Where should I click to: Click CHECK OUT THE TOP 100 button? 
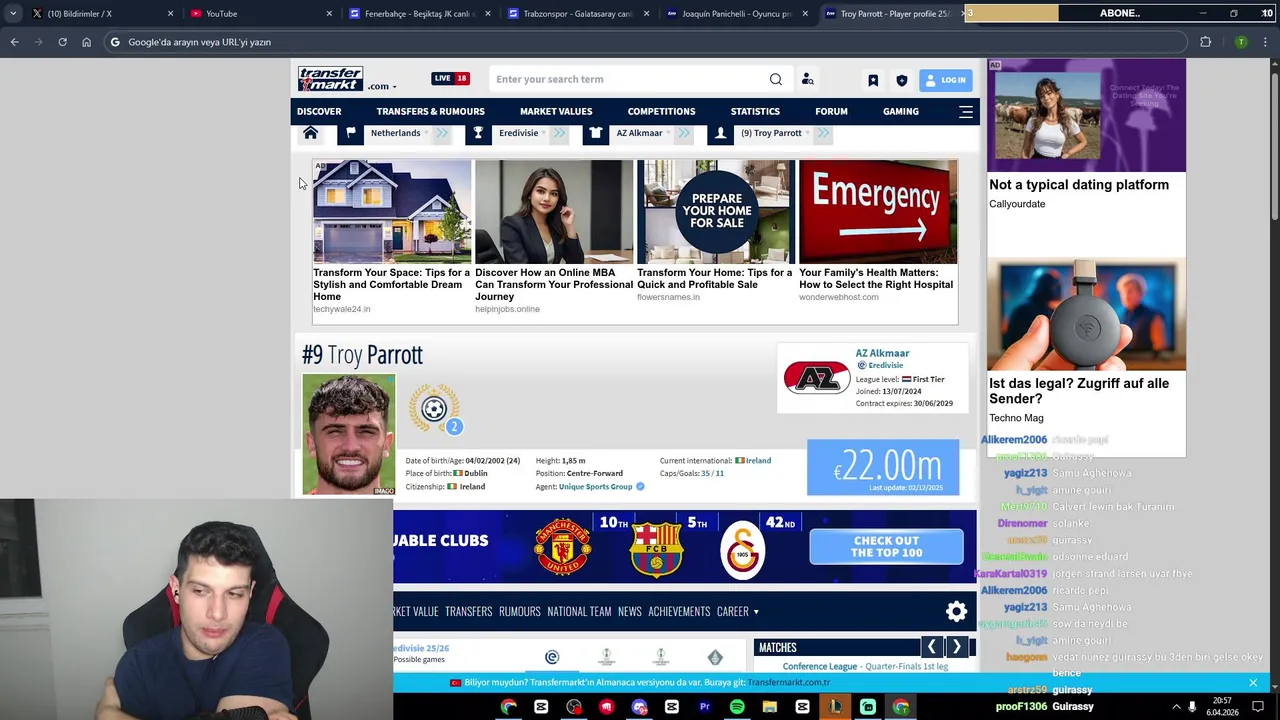[x=886, y=547]
